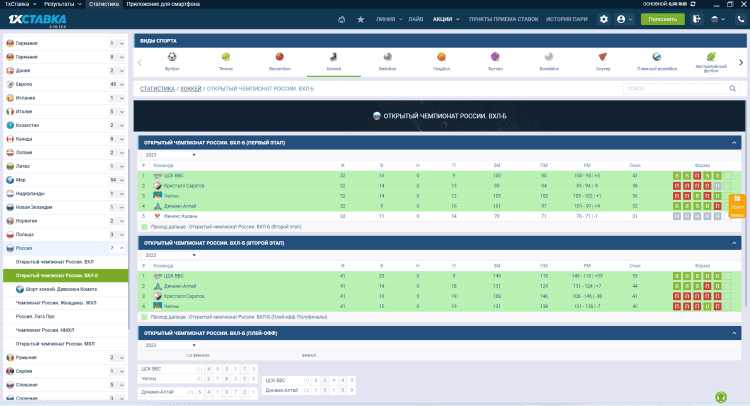This screenshot has height=406, width=750.
Task: Collapse the ВХЛ-Б (Второй этап) section
Action: pyautogui.click(x=735, y=243)
